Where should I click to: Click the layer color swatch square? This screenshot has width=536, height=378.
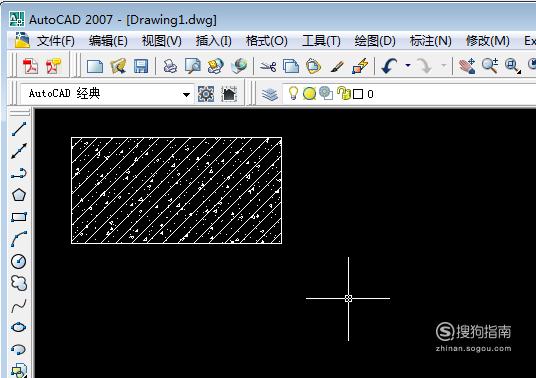pyautogui.click(x=358, y=94)
